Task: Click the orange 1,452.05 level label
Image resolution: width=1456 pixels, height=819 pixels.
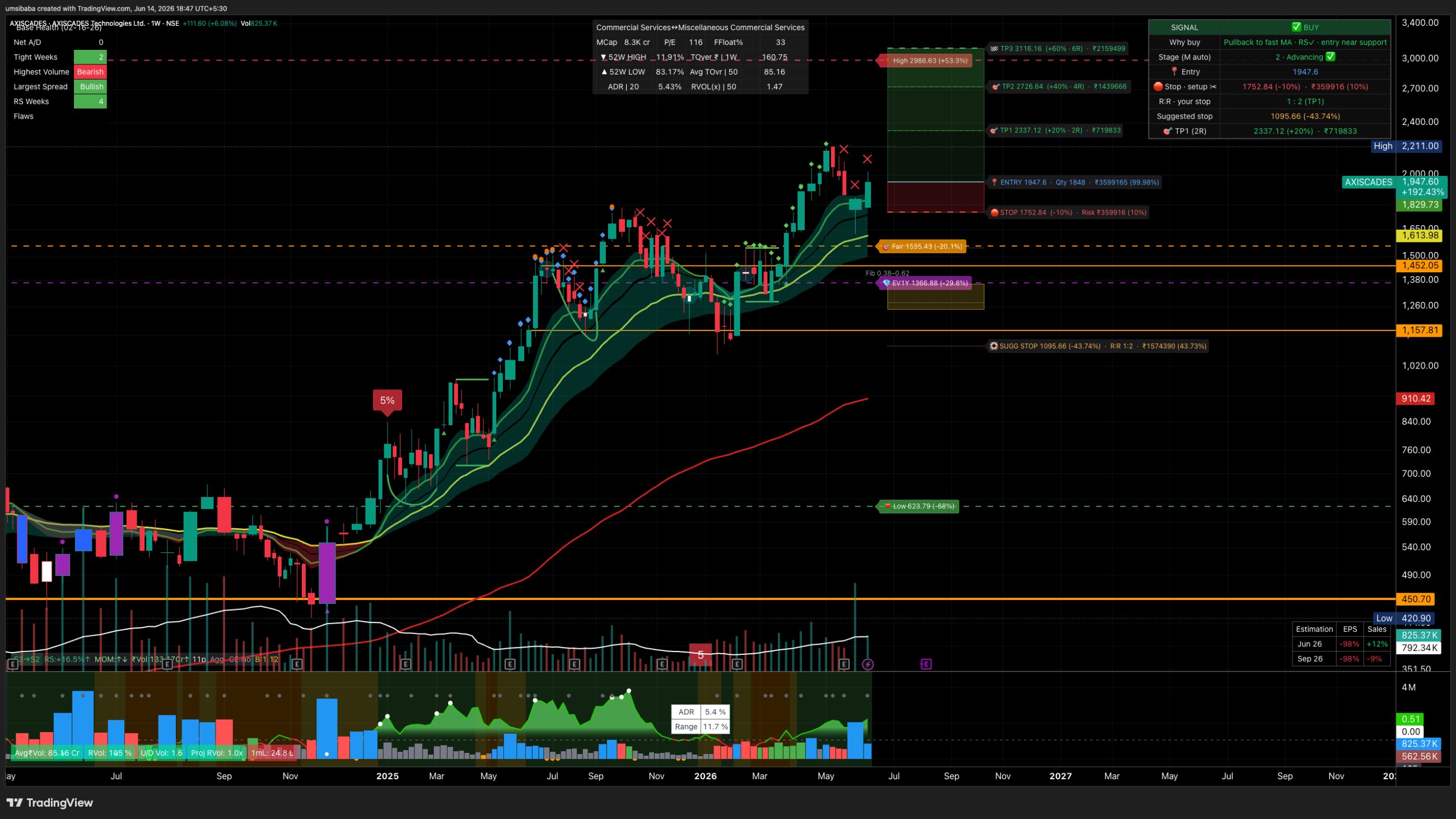Action: pos(1418,265)
